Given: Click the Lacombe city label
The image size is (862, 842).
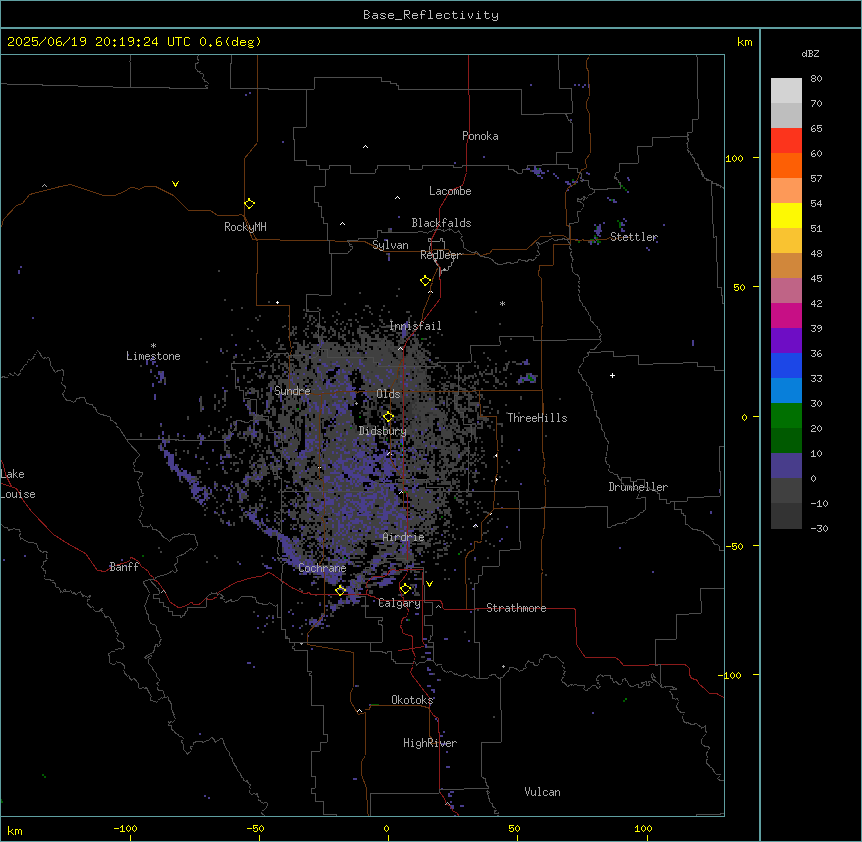Looking at the screenshot, I should (450, 191).
